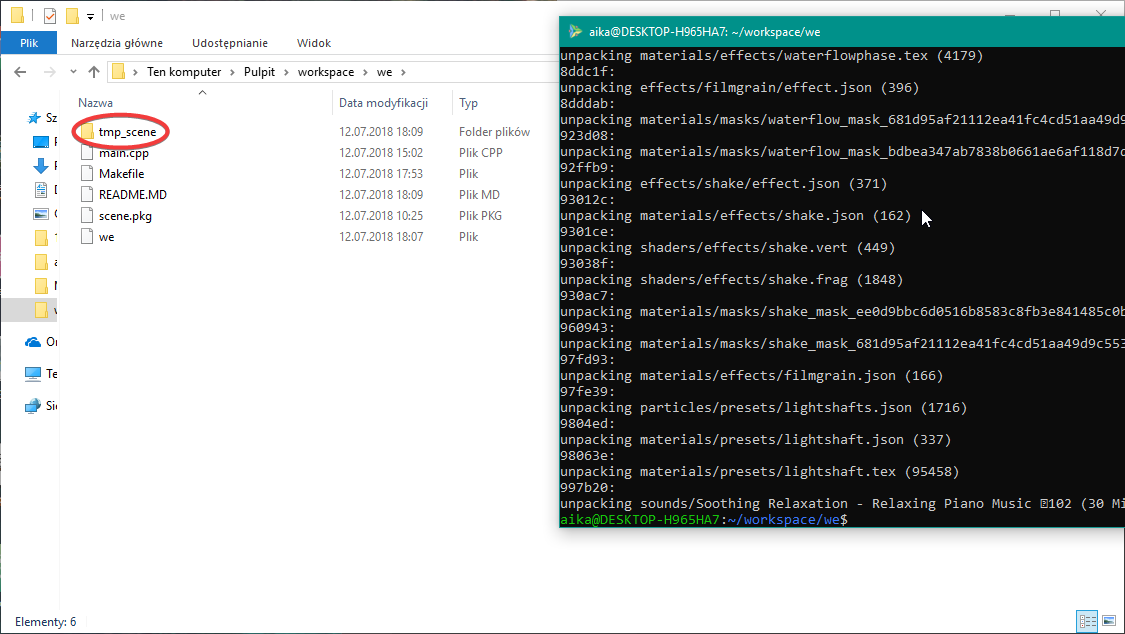
Task: Switch to the Widok ribbon tab
Action: click(x=313, y=43)
